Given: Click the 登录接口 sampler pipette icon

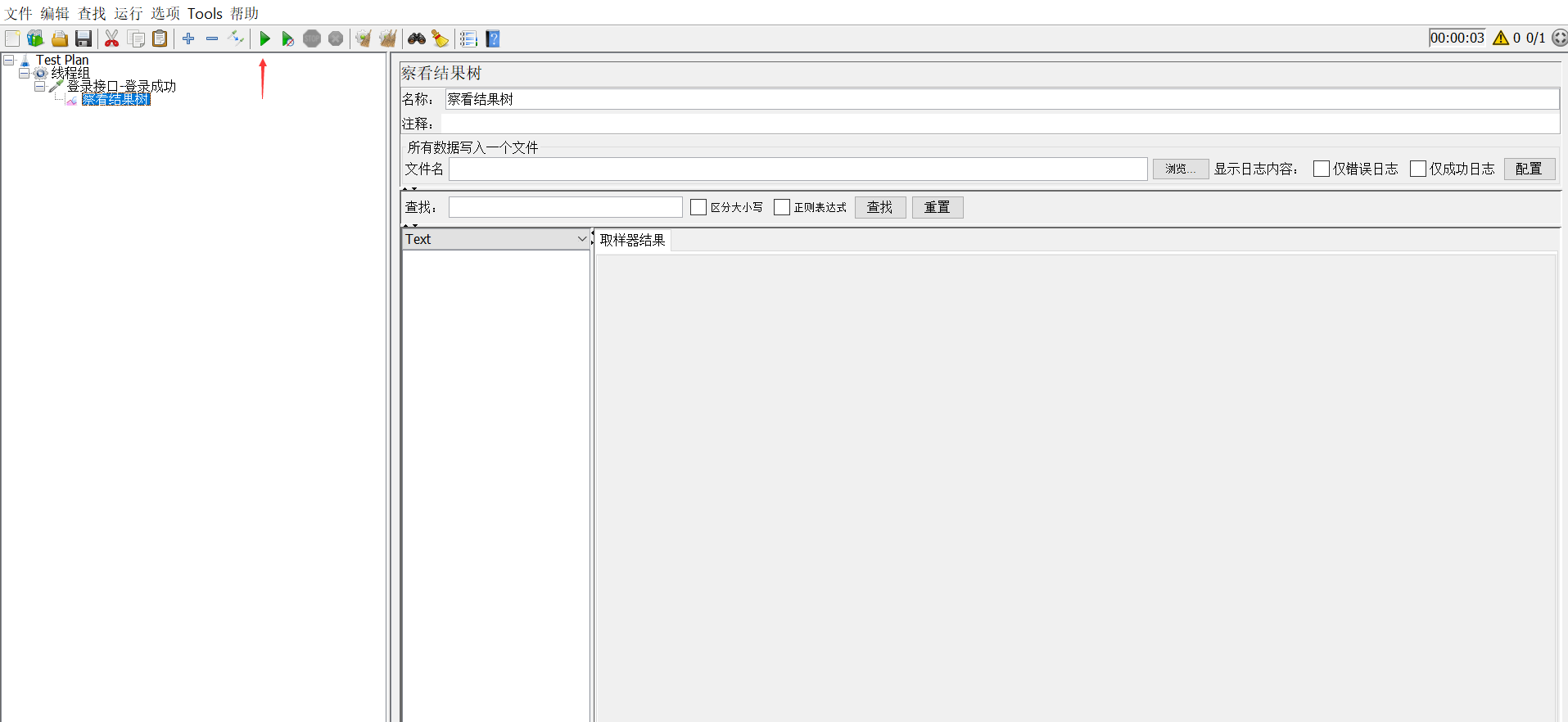Looking at the screenshot, I should tap(56, 86).
